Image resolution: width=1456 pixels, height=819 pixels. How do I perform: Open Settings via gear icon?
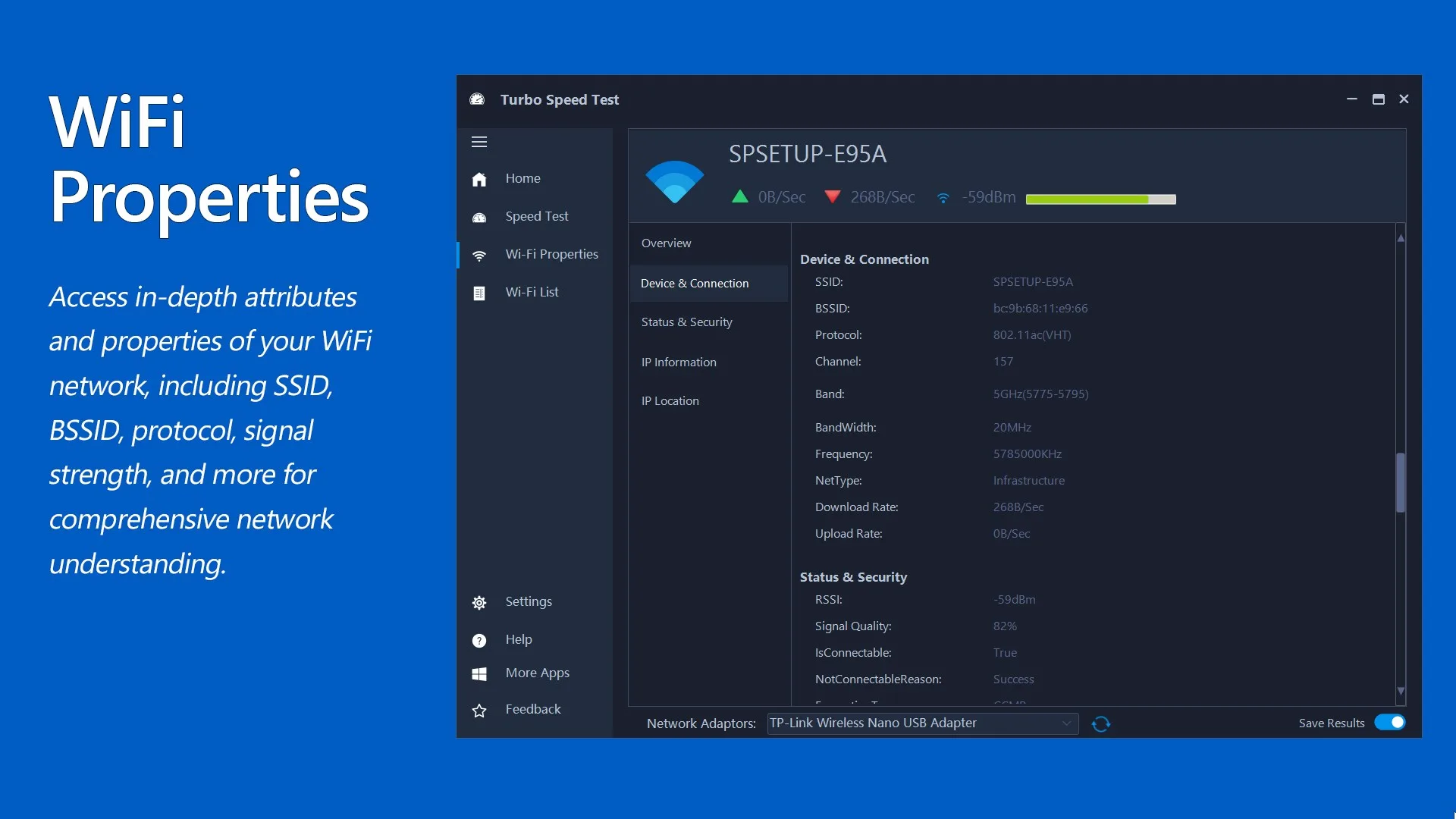[x=479, y=602]
